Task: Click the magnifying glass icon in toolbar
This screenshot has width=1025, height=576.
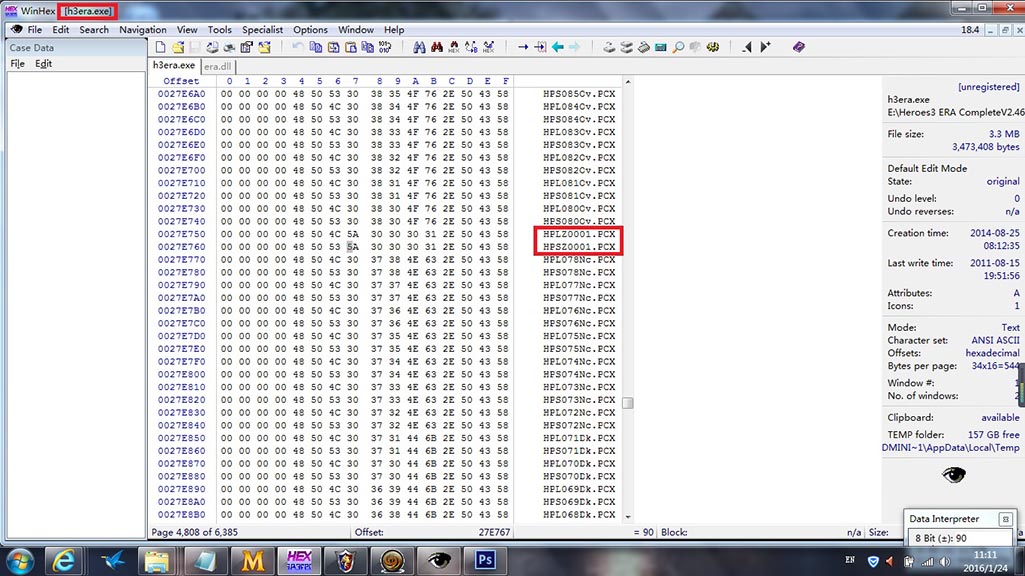Action: 678,47
